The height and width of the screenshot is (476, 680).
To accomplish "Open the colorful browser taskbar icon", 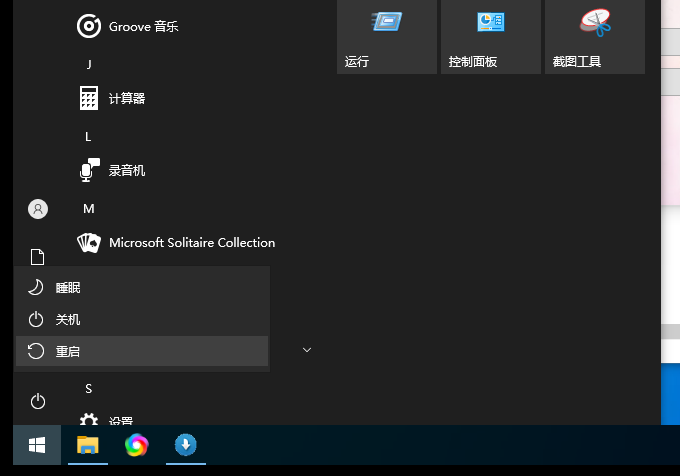I will tap(137, 445).
